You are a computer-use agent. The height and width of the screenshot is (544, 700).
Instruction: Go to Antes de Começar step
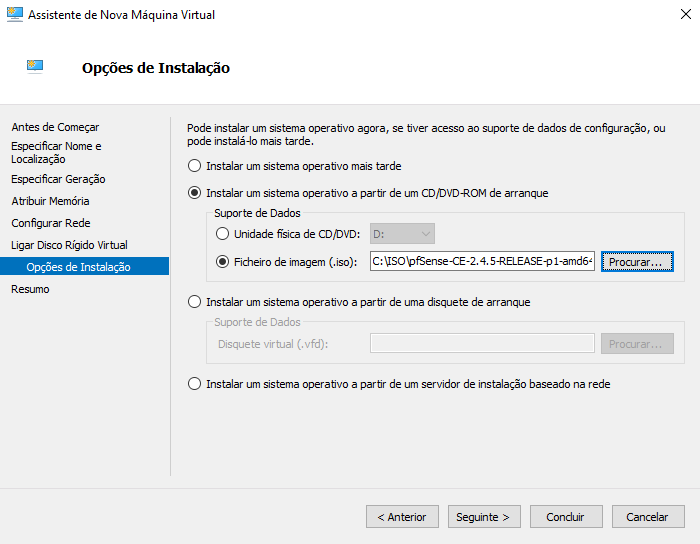[x=55, y=127]
